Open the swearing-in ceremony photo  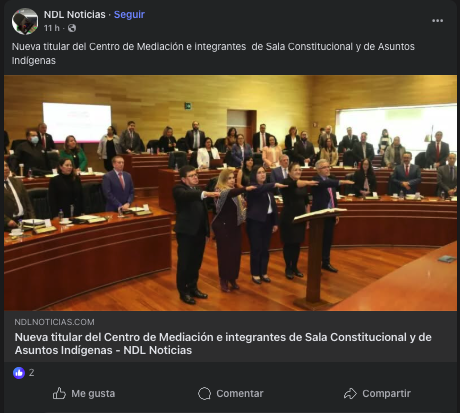(230, 193)
